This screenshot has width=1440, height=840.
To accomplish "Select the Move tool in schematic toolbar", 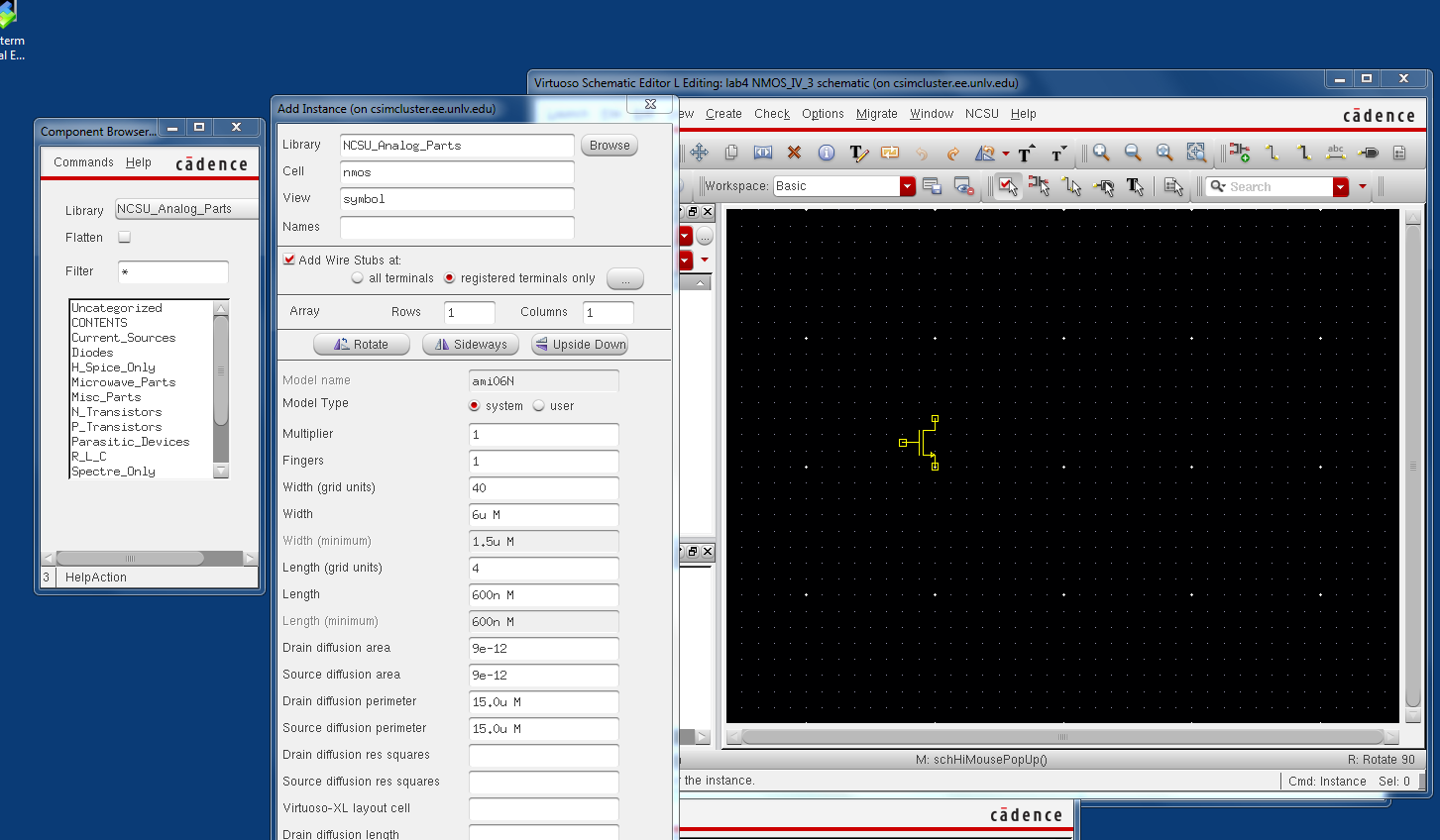I will [x=700, y=153].
